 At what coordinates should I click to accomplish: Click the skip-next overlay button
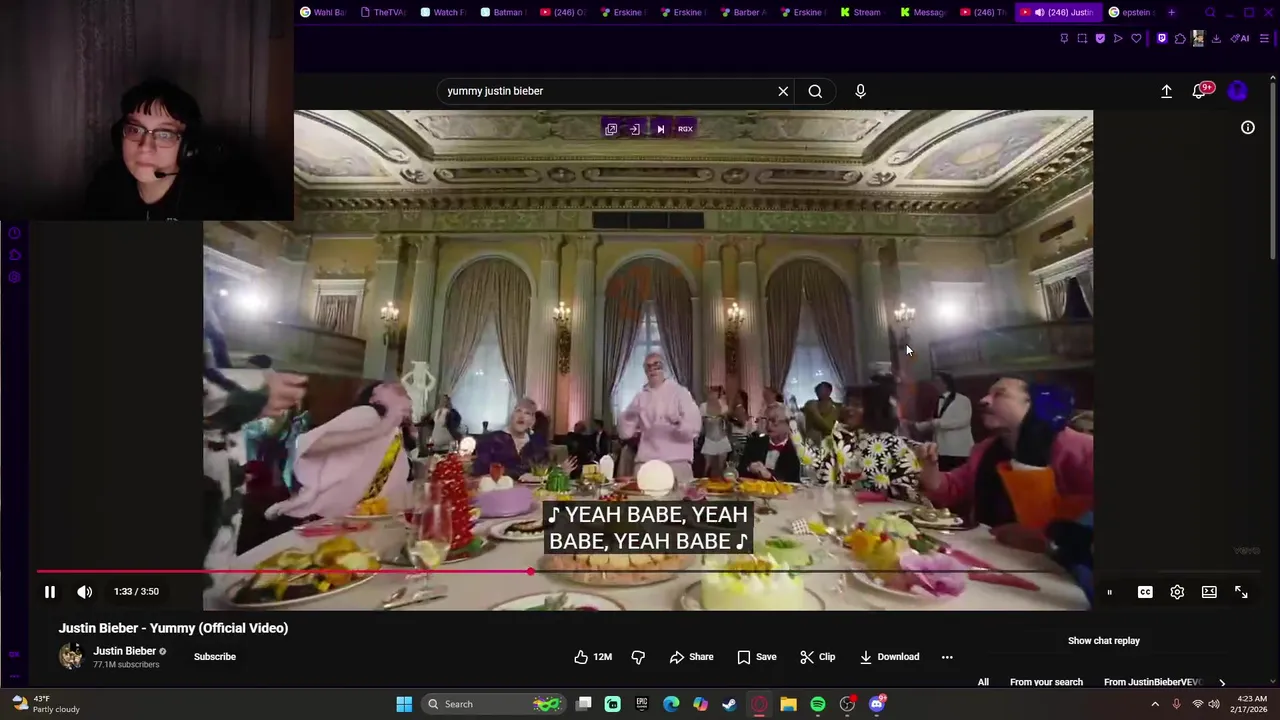(660, 129)
